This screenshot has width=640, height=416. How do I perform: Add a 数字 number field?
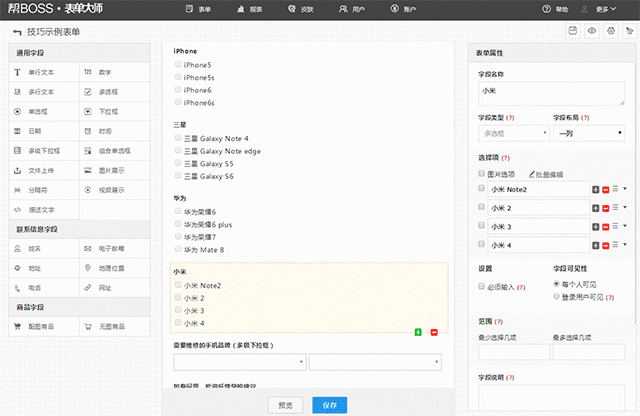click(115, 72)
